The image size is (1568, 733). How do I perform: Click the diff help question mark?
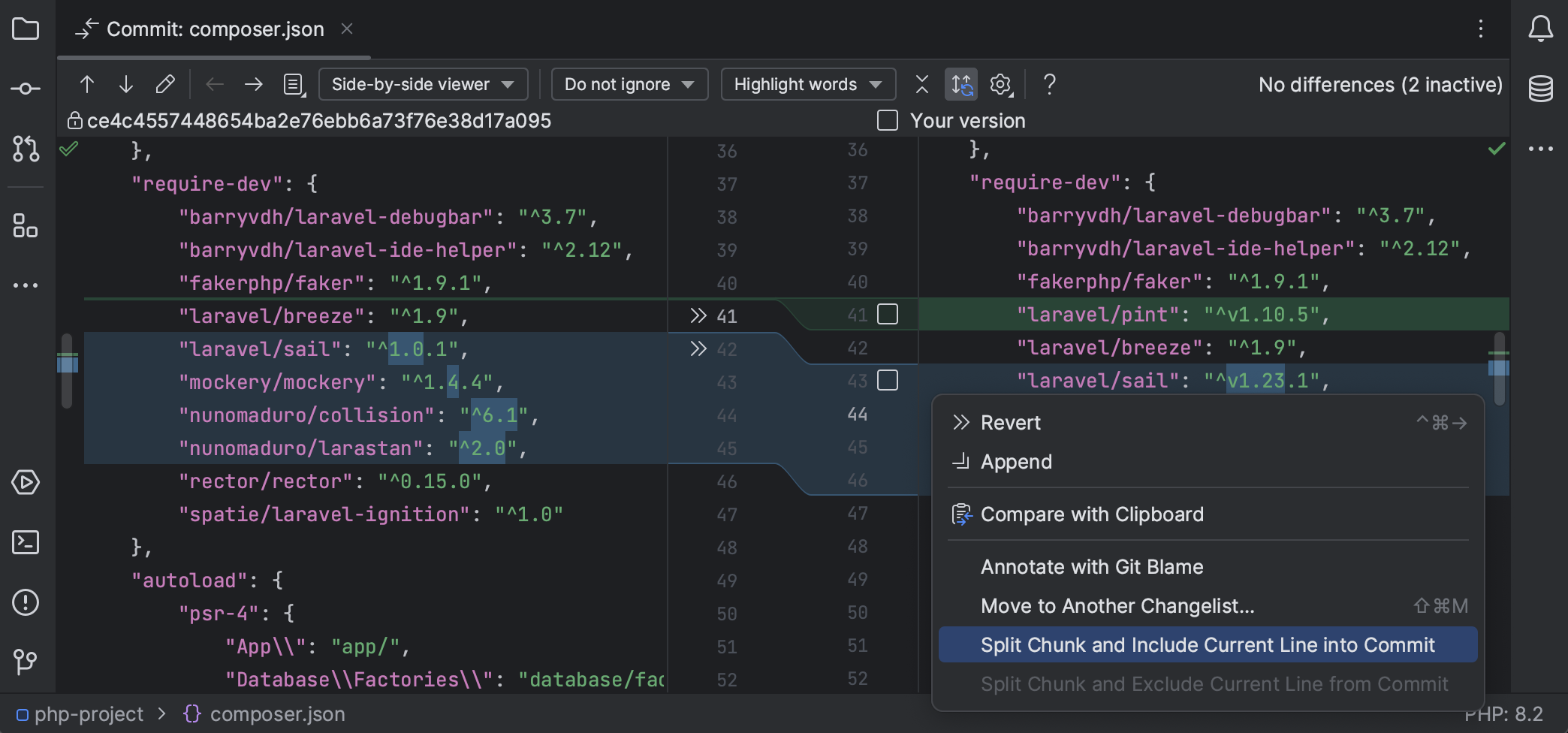pos(1049,84)
